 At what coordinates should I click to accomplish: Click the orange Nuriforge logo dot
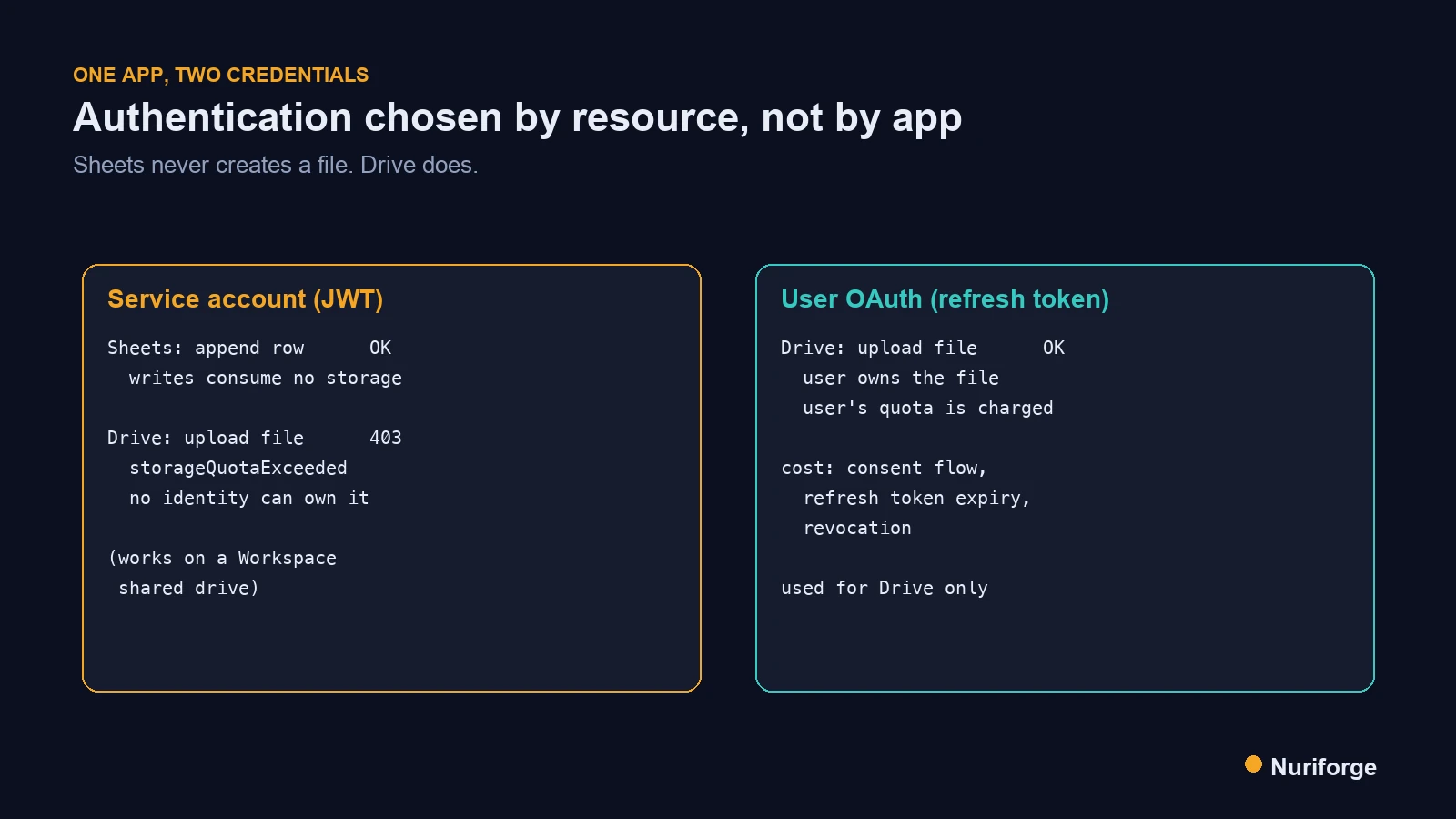(x=1253, y=764)
